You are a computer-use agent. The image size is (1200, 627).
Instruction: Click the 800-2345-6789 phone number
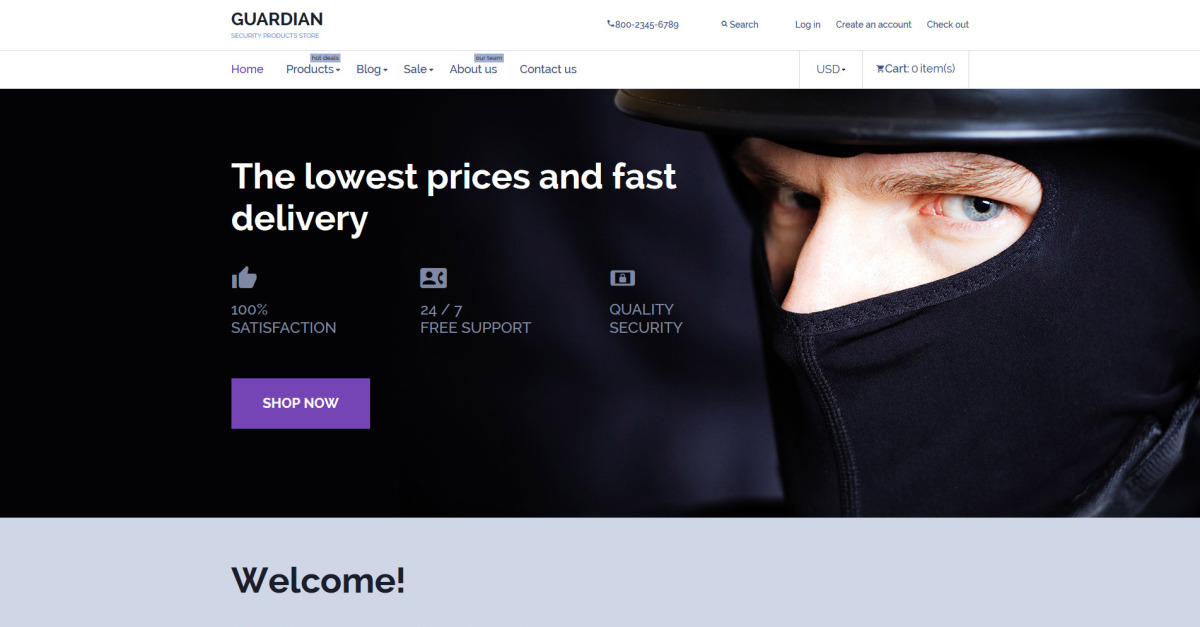click(646, 24)
